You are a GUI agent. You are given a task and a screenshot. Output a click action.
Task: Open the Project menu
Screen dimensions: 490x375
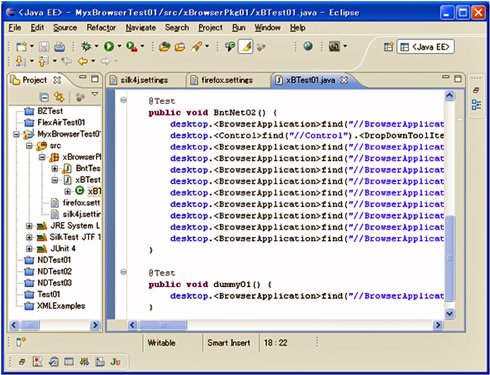point(210,28)
